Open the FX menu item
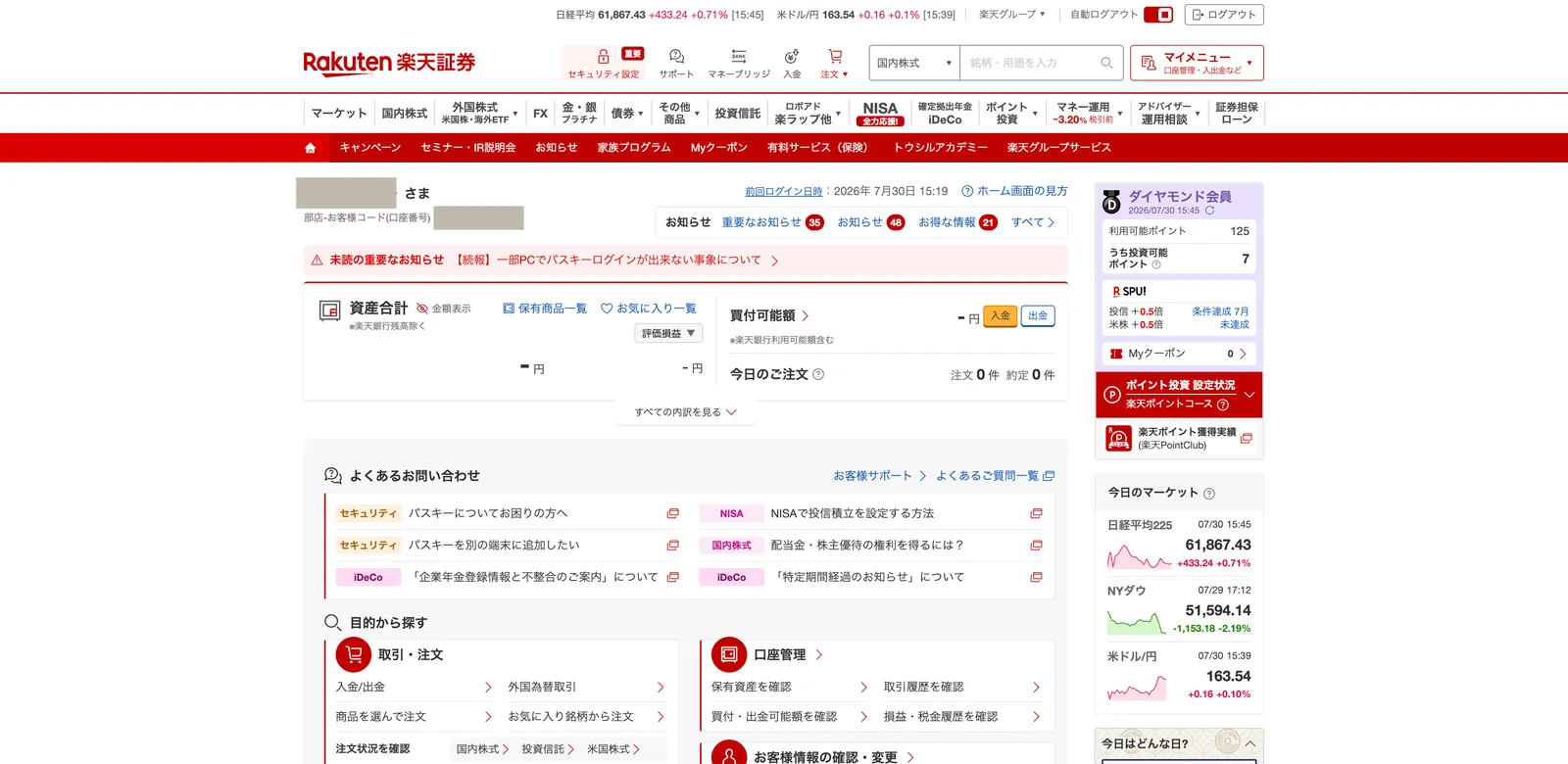This screenshot has width=1568, height=764. 540,114
